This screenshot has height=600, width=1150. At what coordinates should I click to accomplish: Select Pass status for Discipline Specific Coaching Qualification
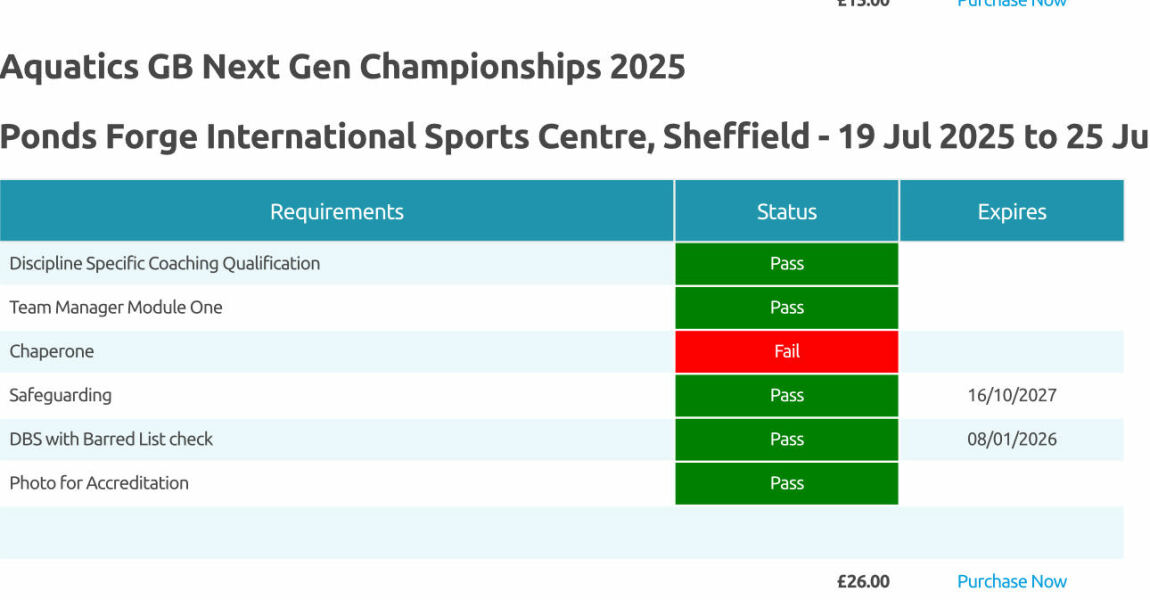tap(786, 264)
